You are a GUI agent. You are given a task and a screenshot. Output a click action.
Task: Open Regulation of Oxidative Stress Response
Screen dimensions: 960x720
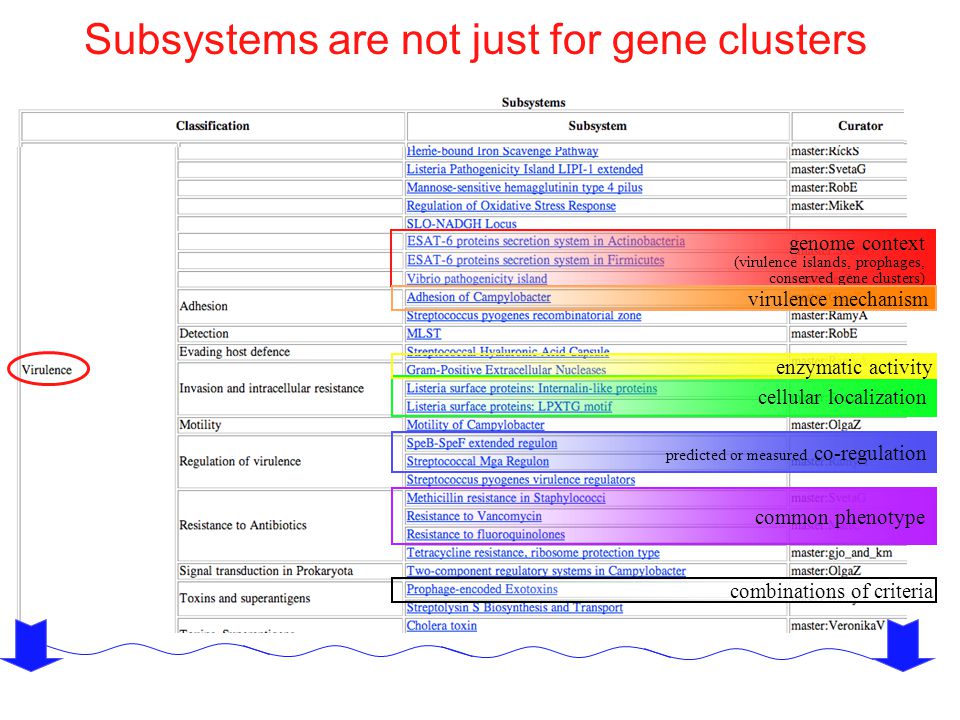point(511,206)
